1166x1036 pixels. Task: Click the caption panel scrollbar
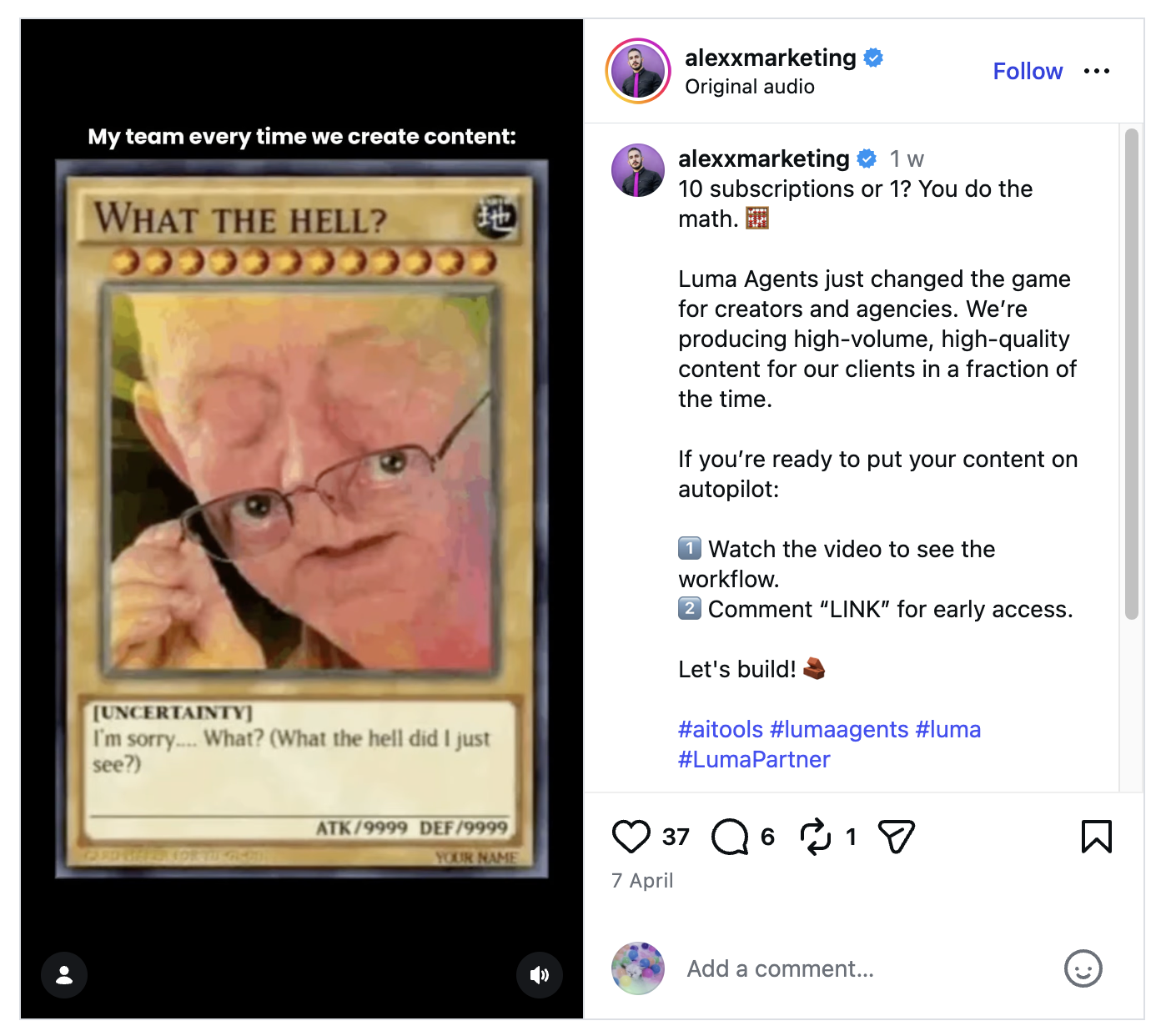coord(1131,374)
